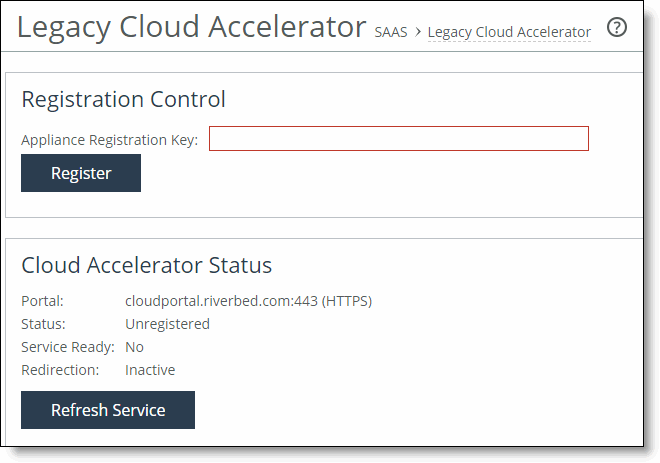Click the Registration Control heading
The height and width of the screenshot is (463, 660).
(x=123, y=99)
